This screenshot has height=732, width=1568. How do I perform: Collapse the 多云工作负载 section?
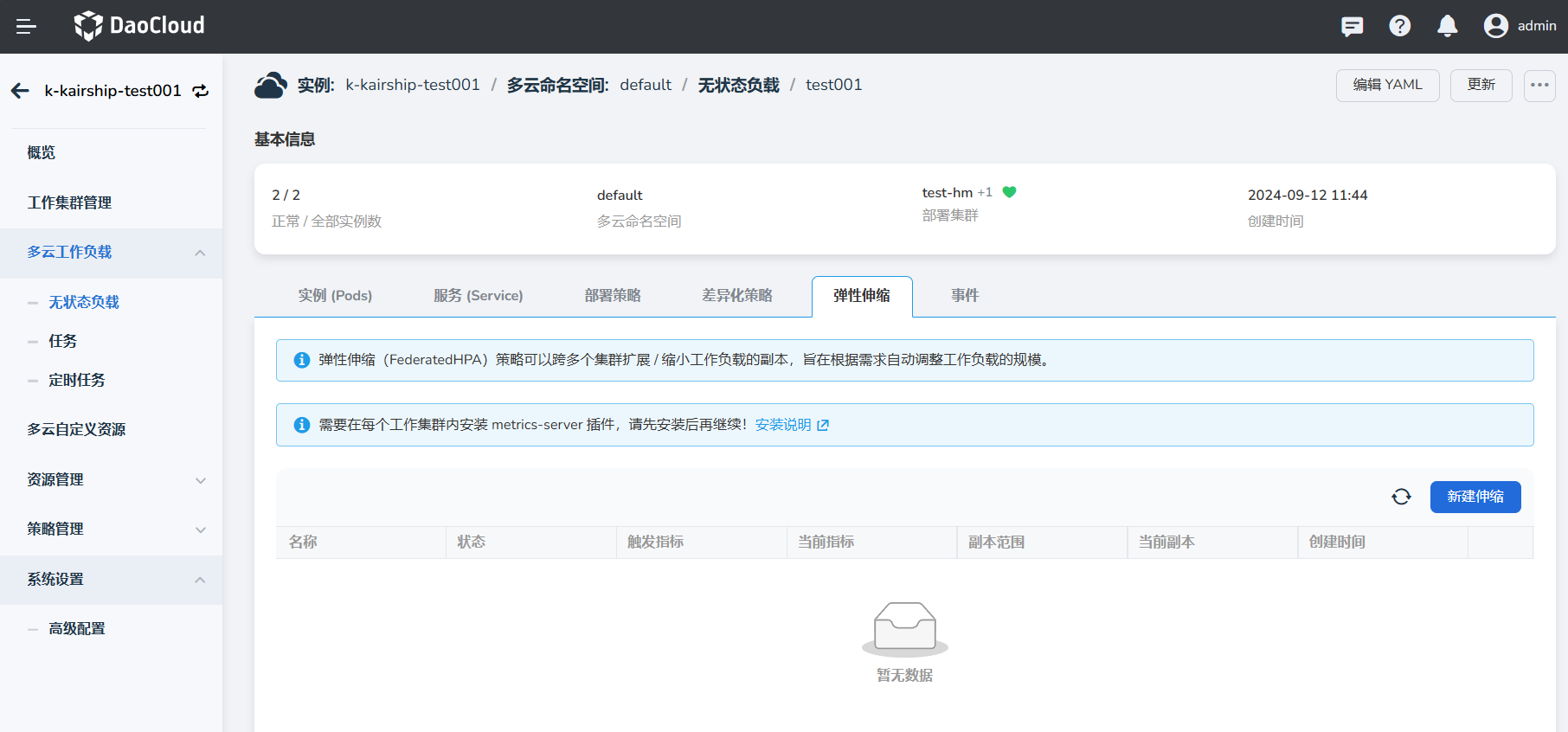point(200,253)
